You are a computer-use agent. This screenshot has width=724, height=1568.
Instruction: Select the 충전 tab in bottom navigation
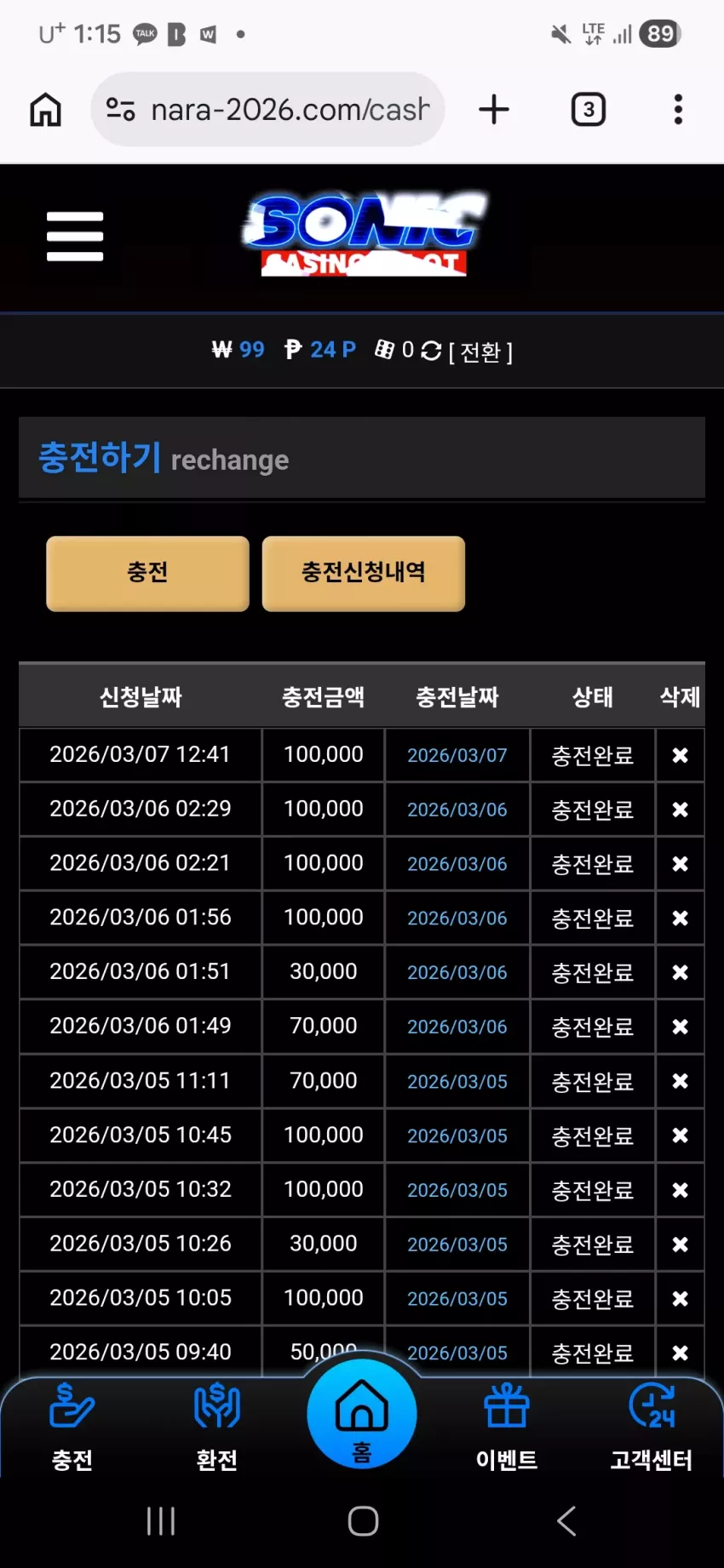tap(72, 1428)
